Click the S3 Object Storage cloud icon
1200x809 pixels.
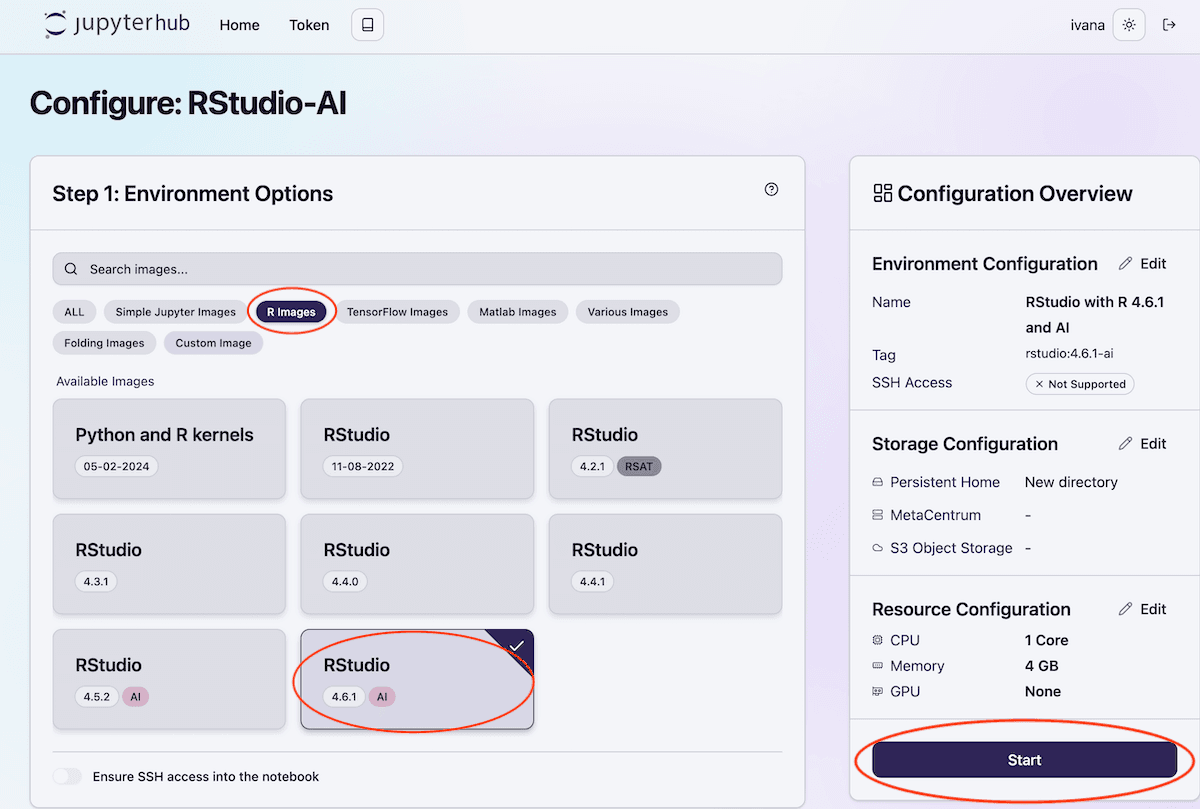[878, 548]
